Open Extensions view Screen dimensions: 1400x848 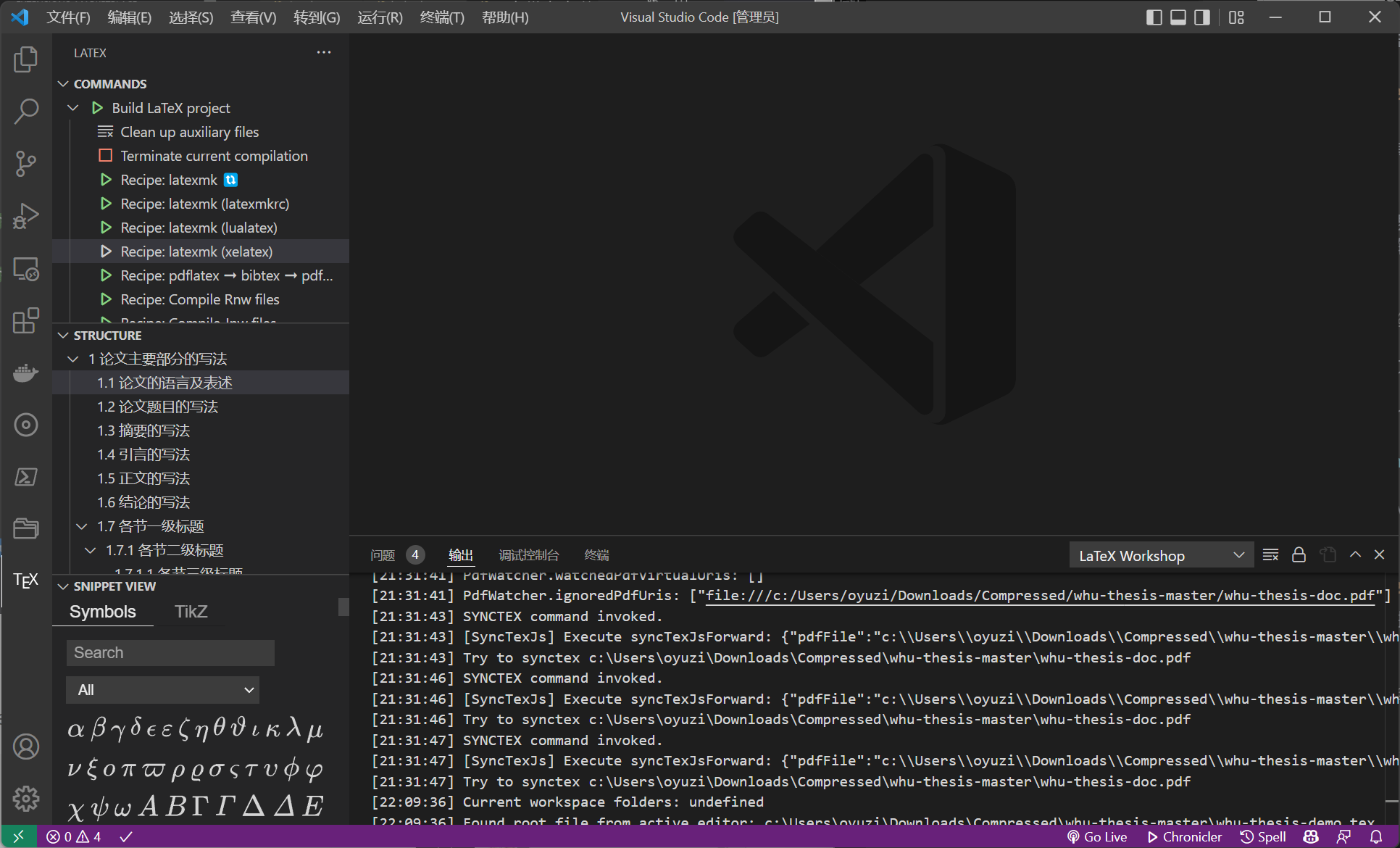[x=26, y=320]
